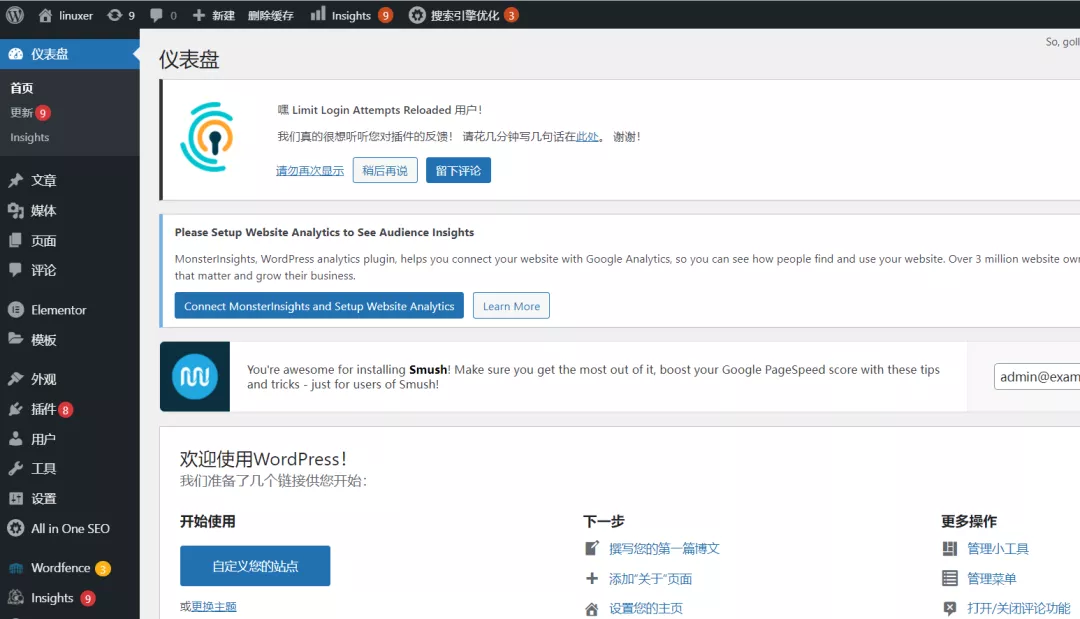
Task: Click the pages icon beside 页面
Action: 16,240
